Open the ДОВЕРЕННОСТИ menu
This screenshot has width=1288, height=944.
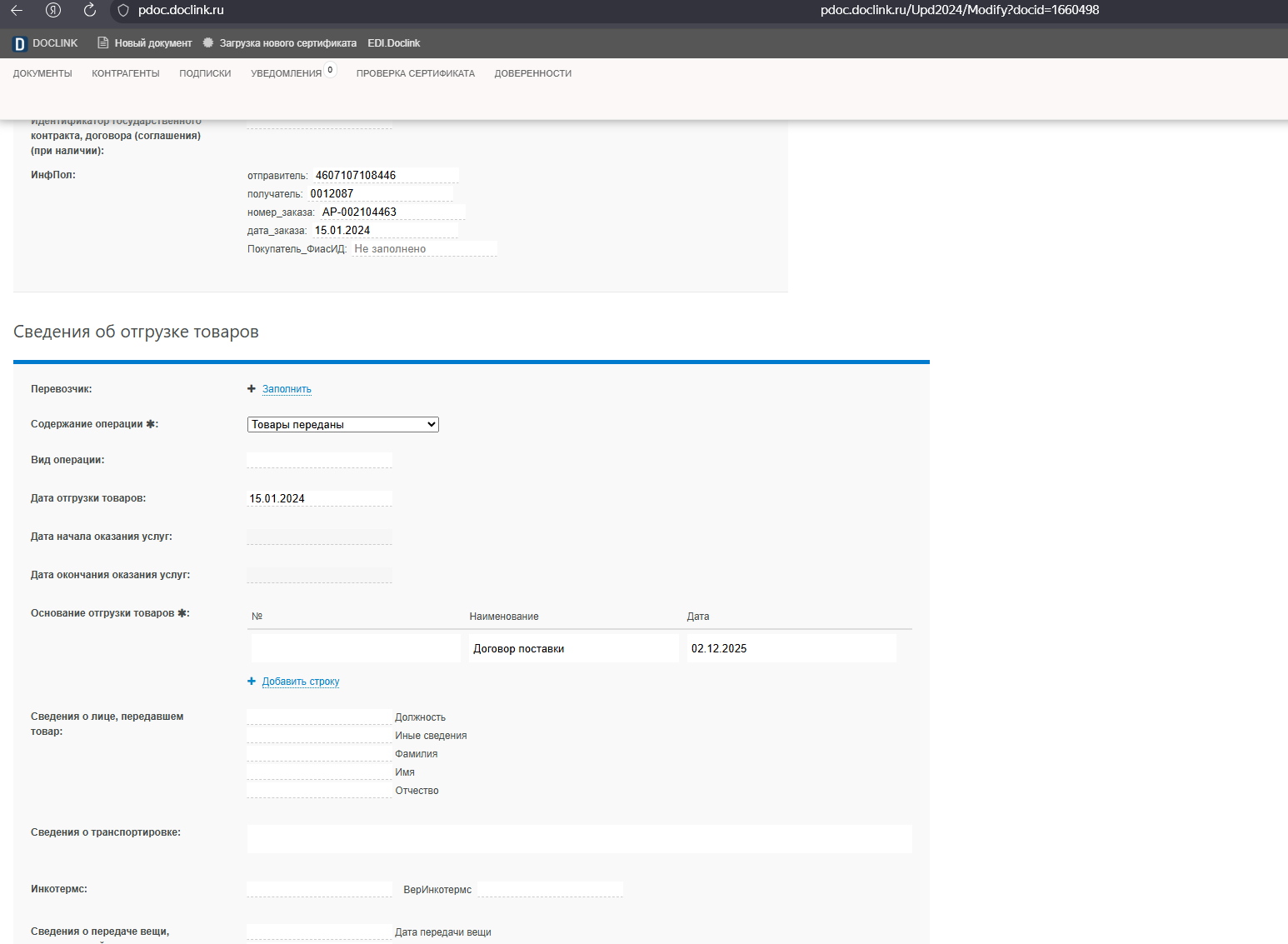pos(533,73)
